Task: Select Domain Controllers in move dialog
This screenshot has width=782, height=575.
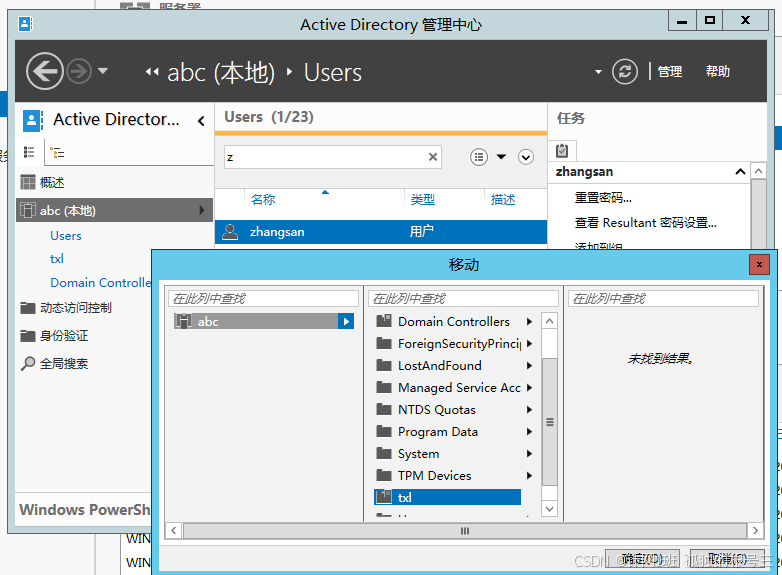Action: (453, 322)
